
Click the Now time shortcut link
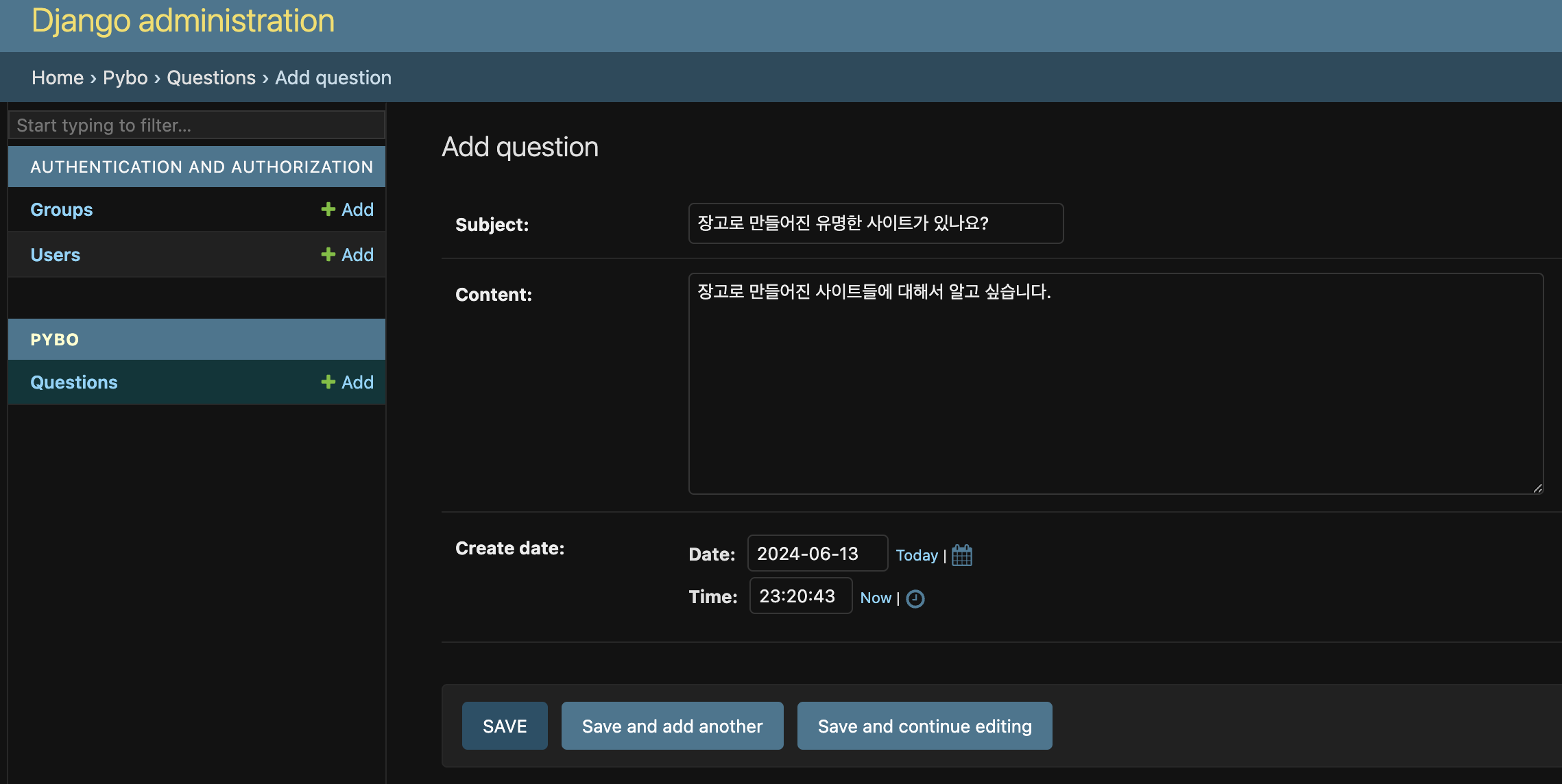click(x=876, y=598)
